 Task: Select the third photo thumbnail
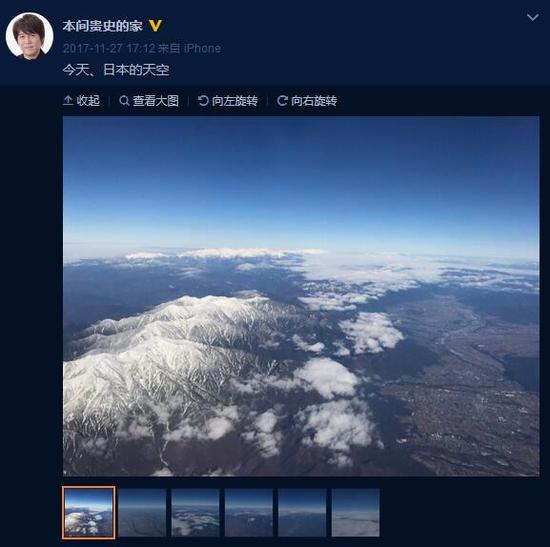[195, 513]
